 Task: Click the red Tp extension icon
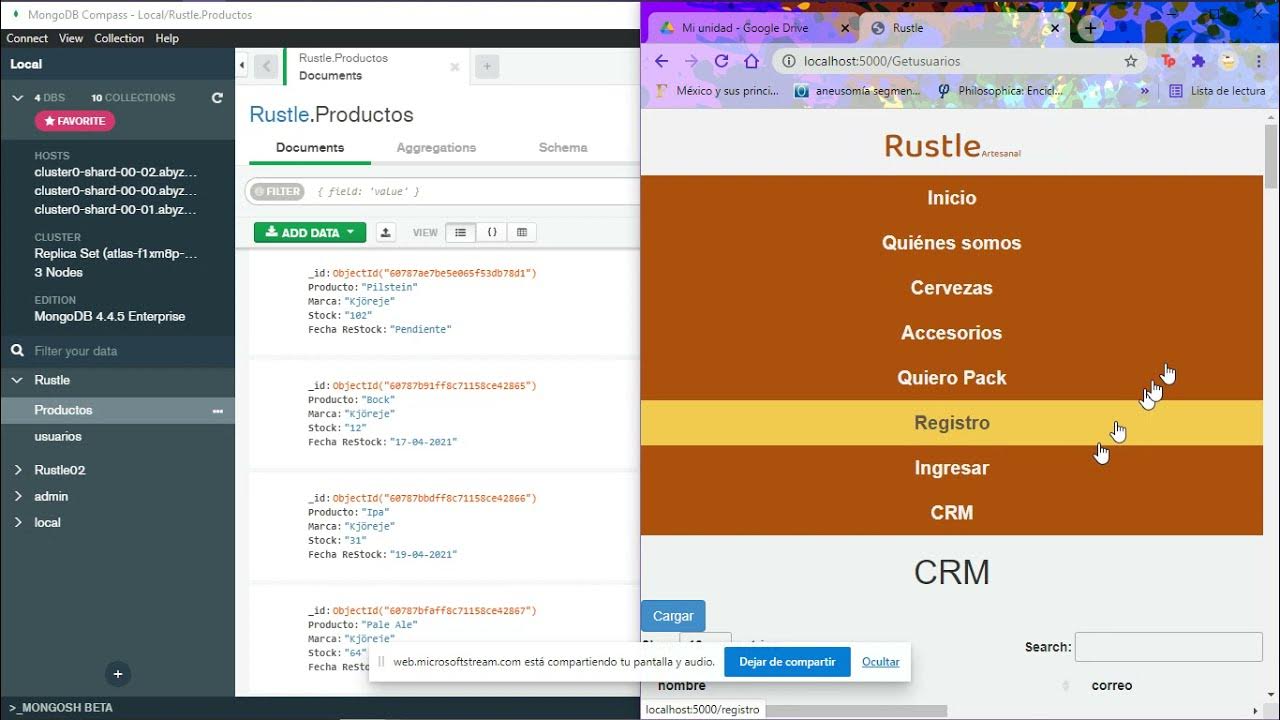(1168, 61)
